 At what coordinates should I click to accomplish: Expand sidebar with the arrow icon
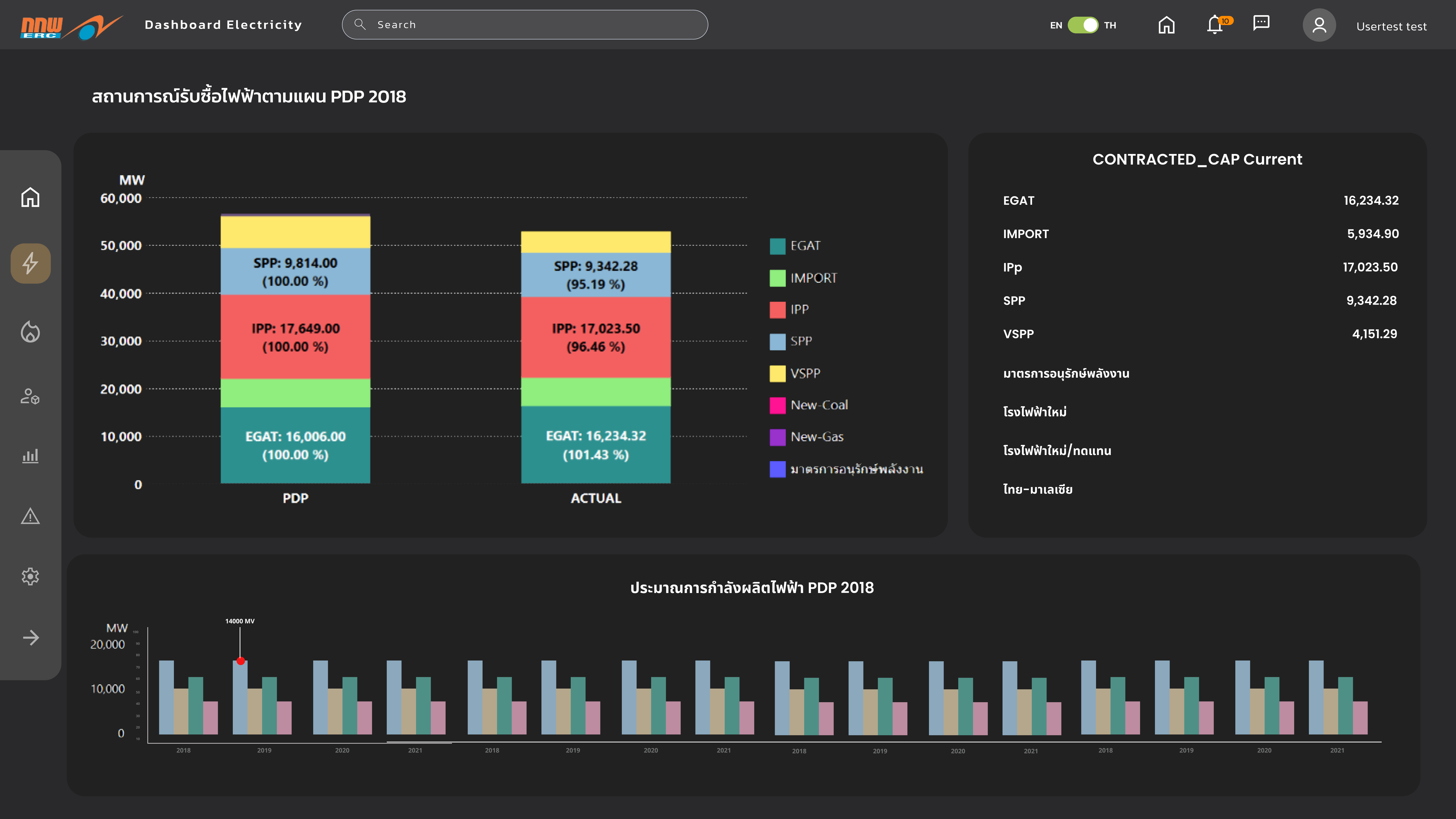pos(31,638)
